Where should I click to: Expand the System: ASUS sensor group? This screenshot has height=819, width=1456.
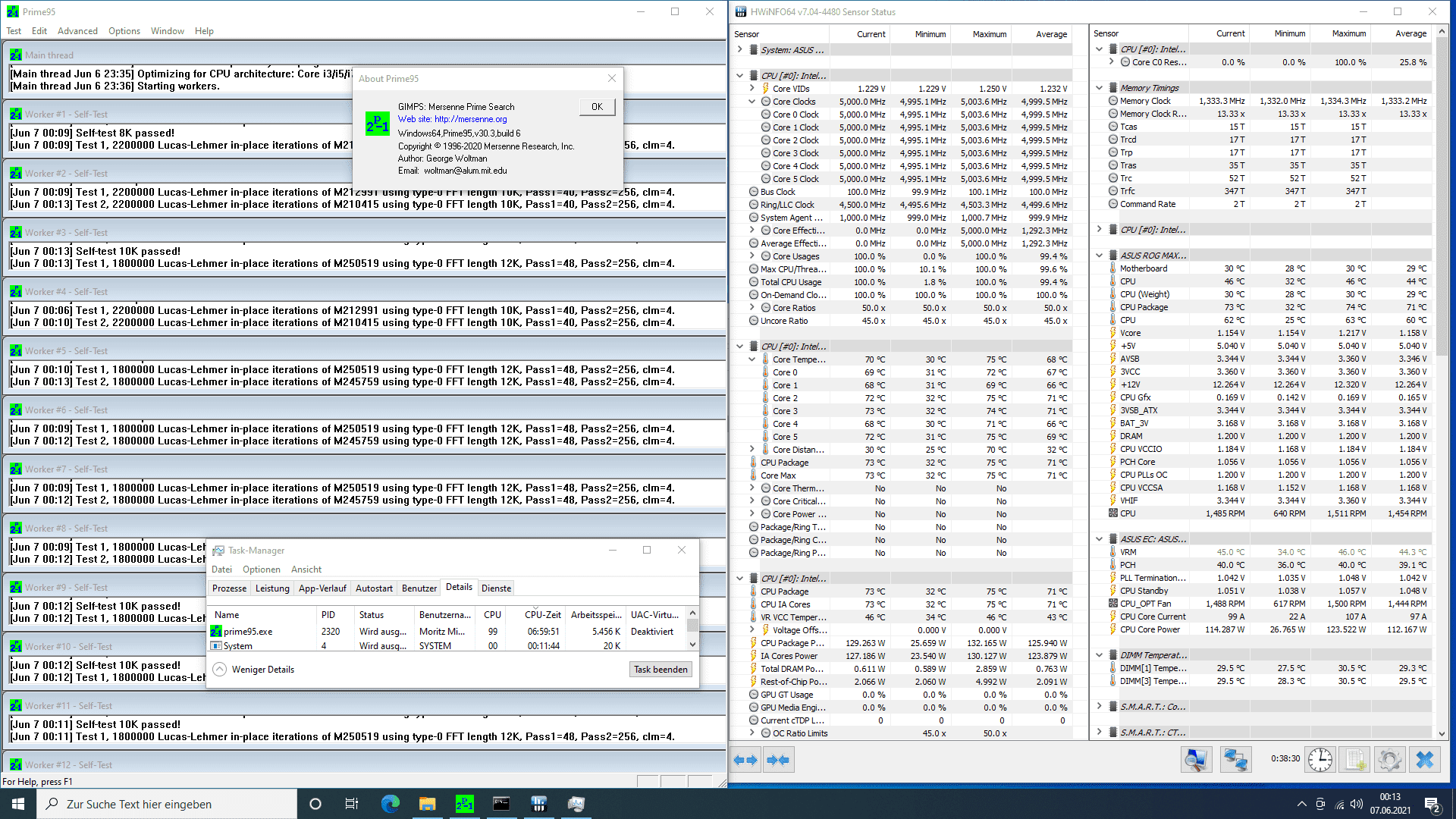[x=740, y=49]
